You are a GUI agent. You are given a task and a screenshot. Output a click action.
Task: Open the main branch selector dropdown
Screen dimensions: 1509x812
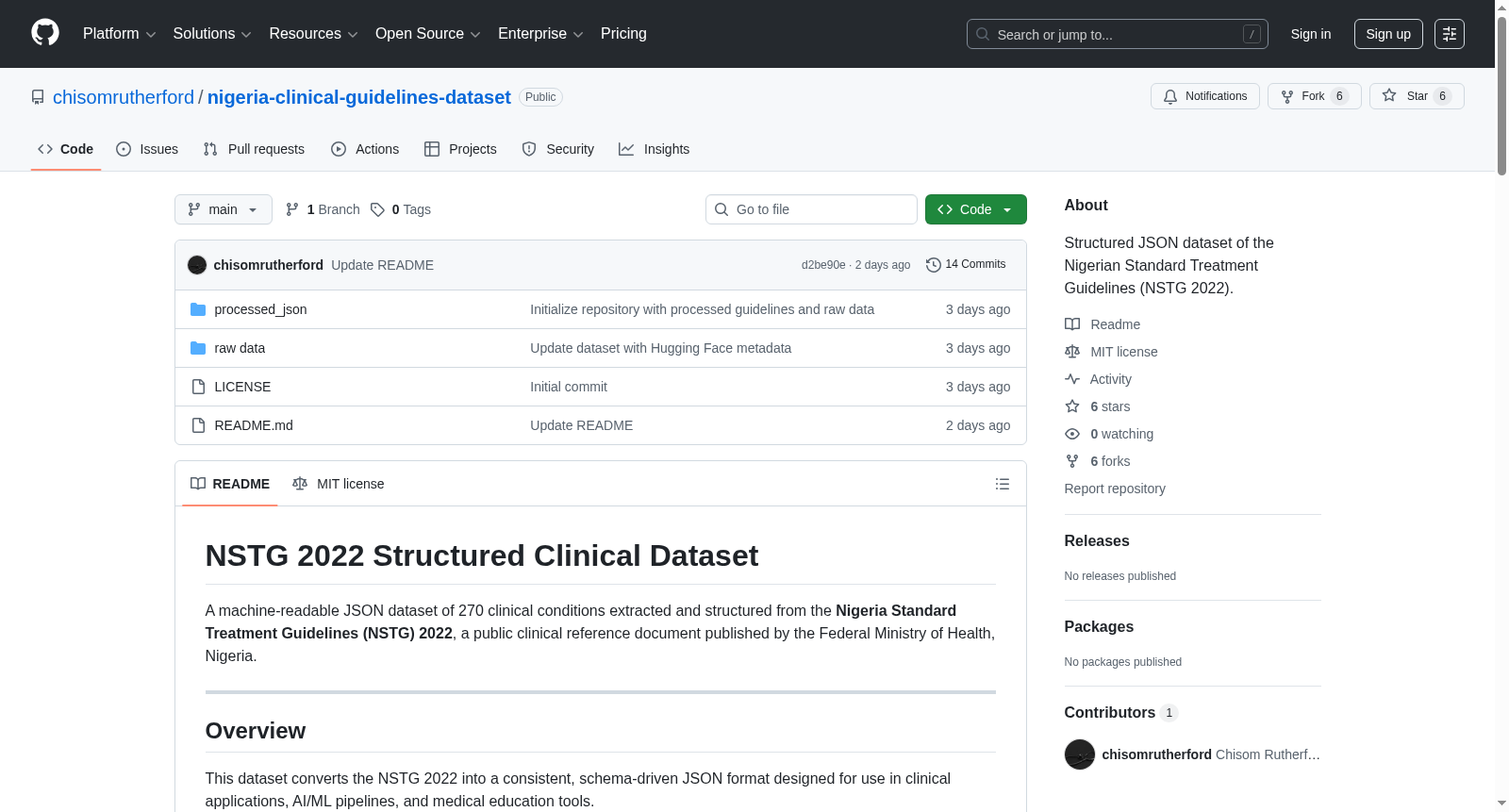point(224,209)
